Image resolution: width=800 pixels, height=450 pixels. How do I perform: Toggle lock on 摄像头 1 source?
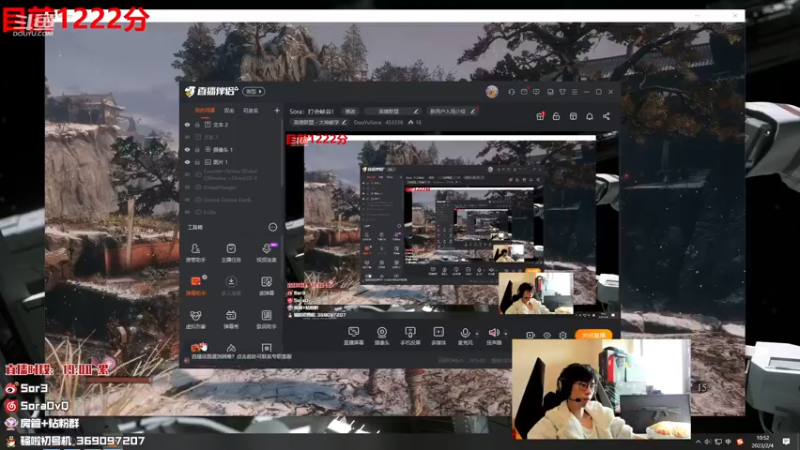click(197, 150)
